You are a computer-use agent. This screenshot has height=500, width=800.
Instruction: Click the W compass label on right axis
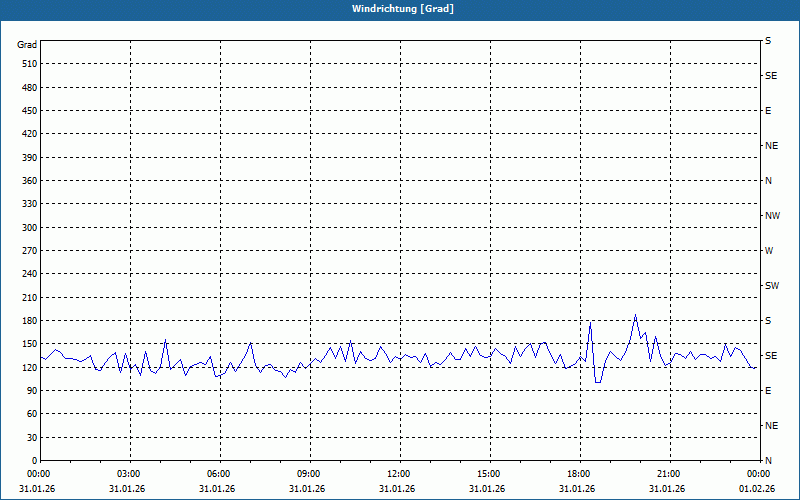click(769, 251)
